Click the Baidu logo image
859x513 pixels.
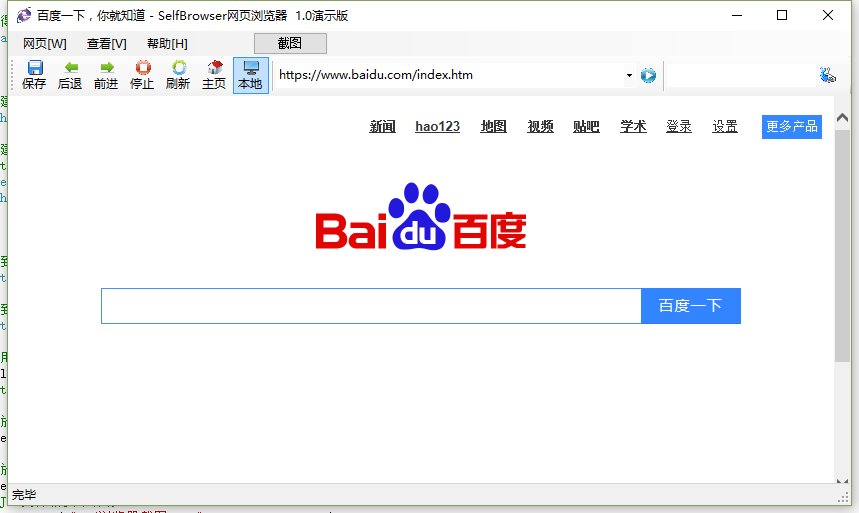(x=421, y=216)
